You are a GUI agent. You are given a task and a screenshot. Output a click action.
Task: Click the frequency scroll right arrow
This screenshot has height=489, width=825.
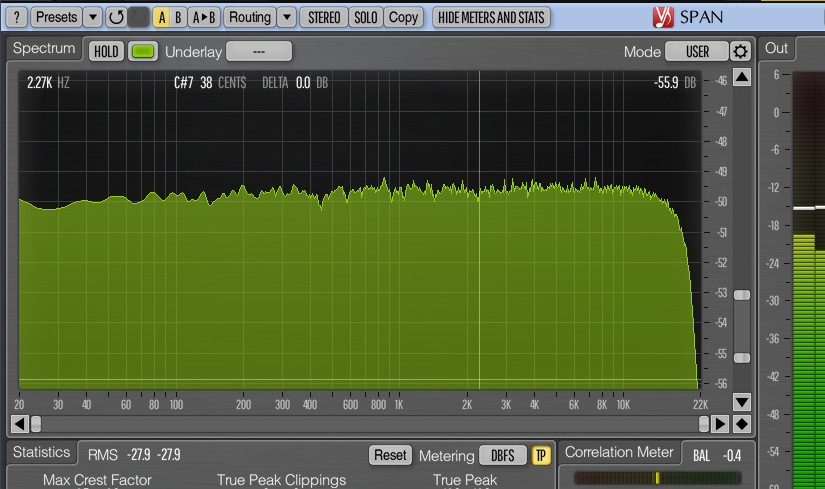point(720,424)
